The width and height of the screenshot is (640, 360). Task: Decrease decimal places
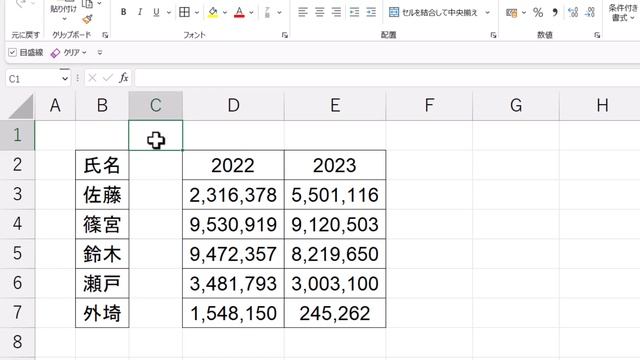coord(589,13)
